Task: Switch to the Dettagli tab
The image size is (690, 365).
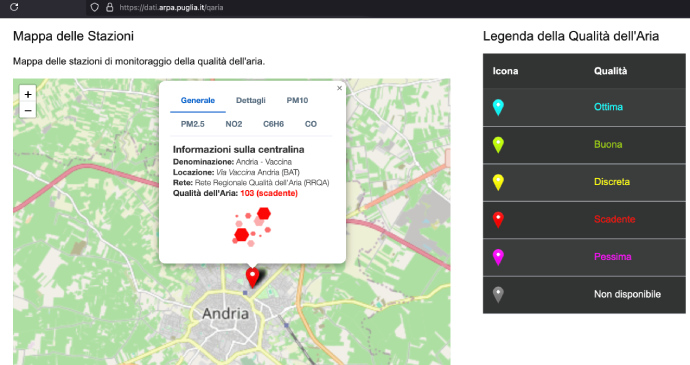Action: point(250,100)
